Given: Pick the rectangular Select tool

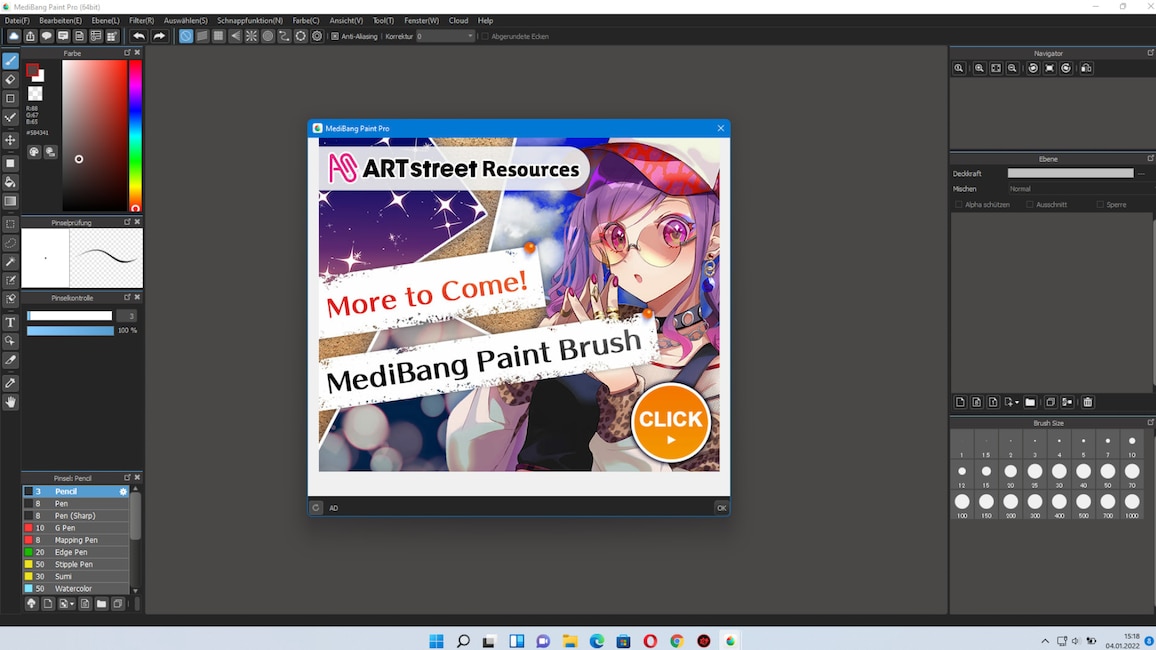Looking at the screenshot, I should [10, 224].
